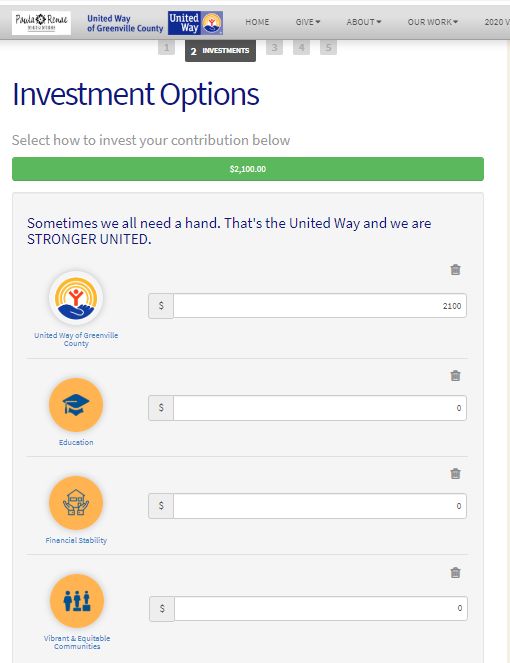The width and height of the screenshot is (510, 663).
Task: Click the green $2,100.00 progress bar
Action: click(x=248, y=169)
